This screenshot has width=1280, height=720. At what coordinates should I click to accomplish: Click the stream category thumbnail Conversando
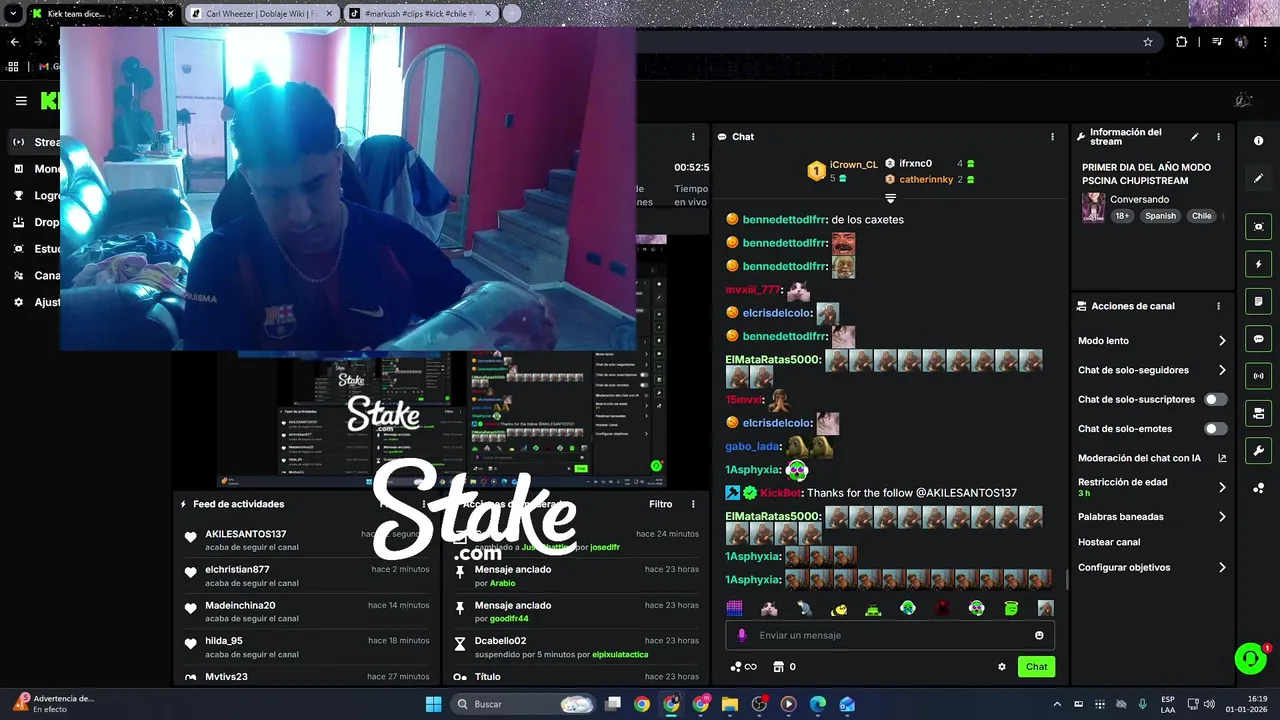coord(1093,207)
